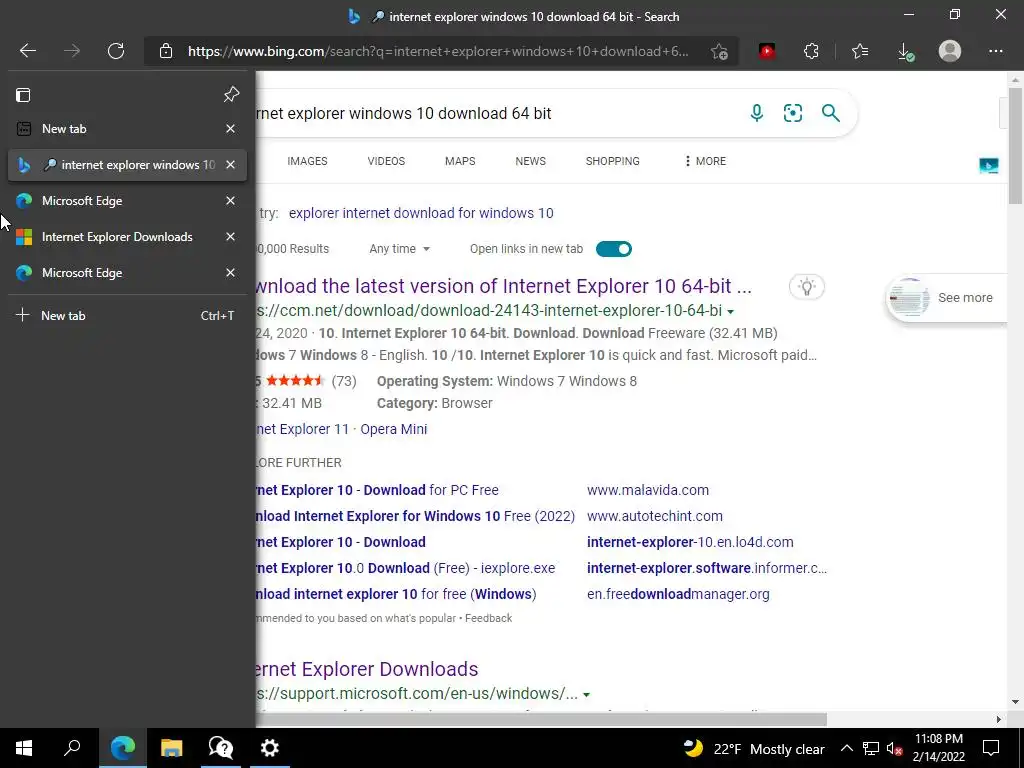Open the Windows Start menu

[x=24, y=748]
